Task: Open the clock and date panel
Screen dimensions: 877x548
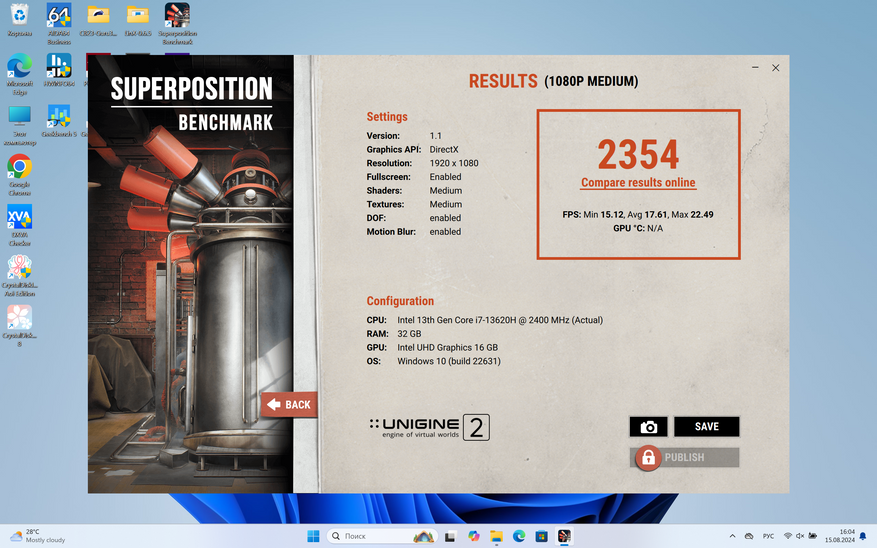Action: click(x=840, y=536)
